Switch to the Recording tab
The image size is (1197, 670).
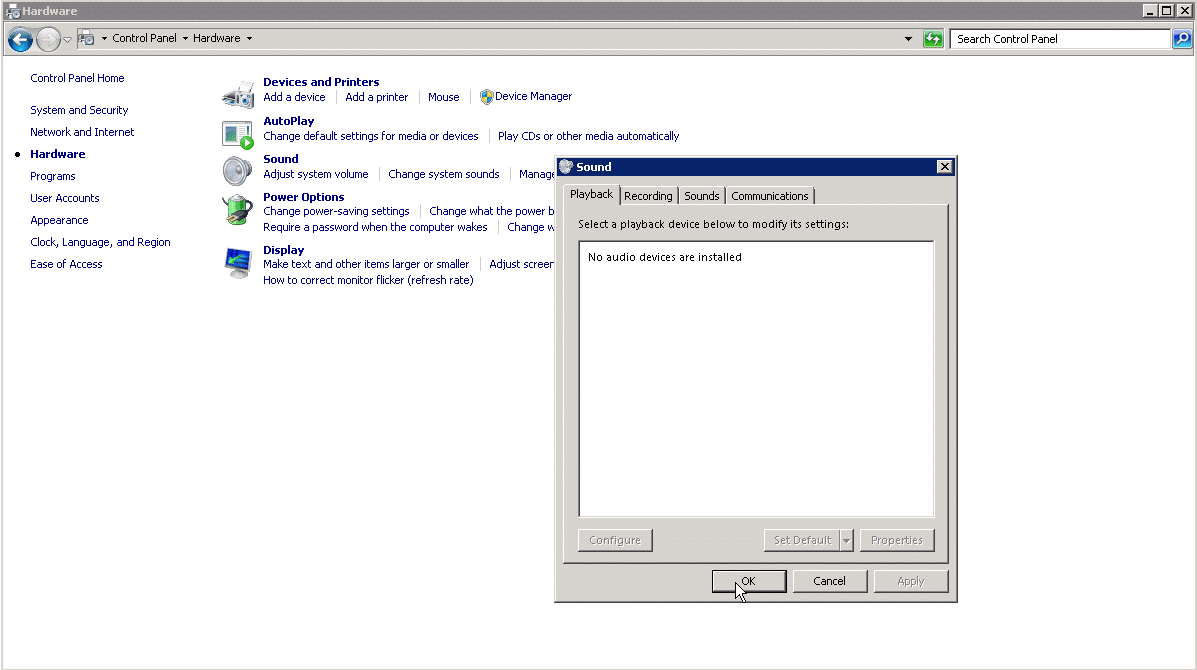tap(648, 195)
